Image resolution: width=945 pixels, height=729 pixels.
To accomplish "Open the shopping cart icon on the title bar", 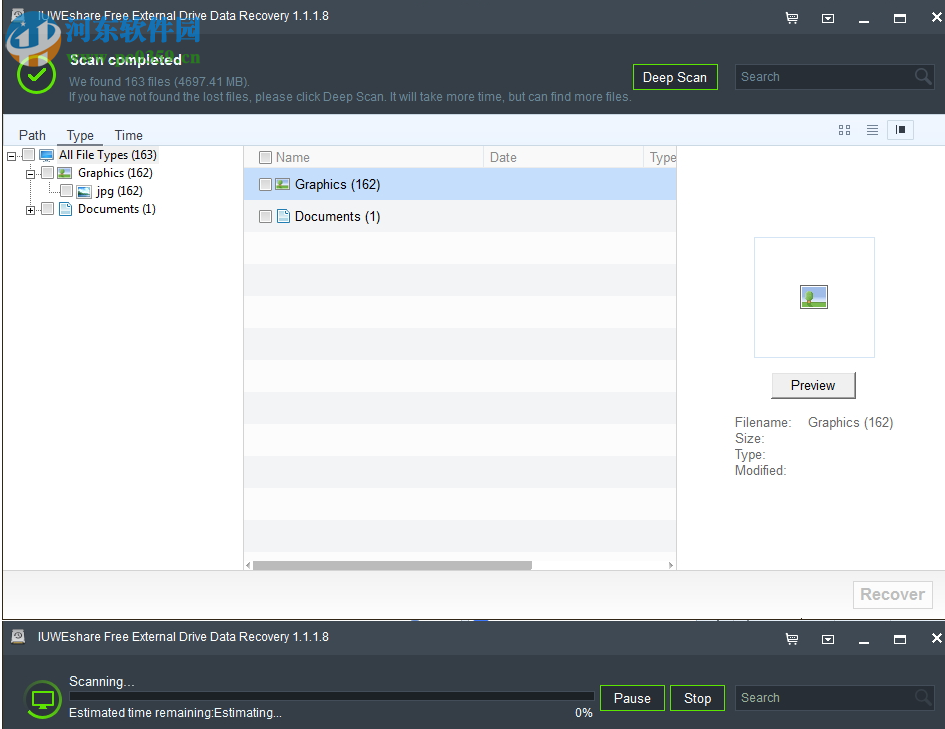I will point(791,17).
